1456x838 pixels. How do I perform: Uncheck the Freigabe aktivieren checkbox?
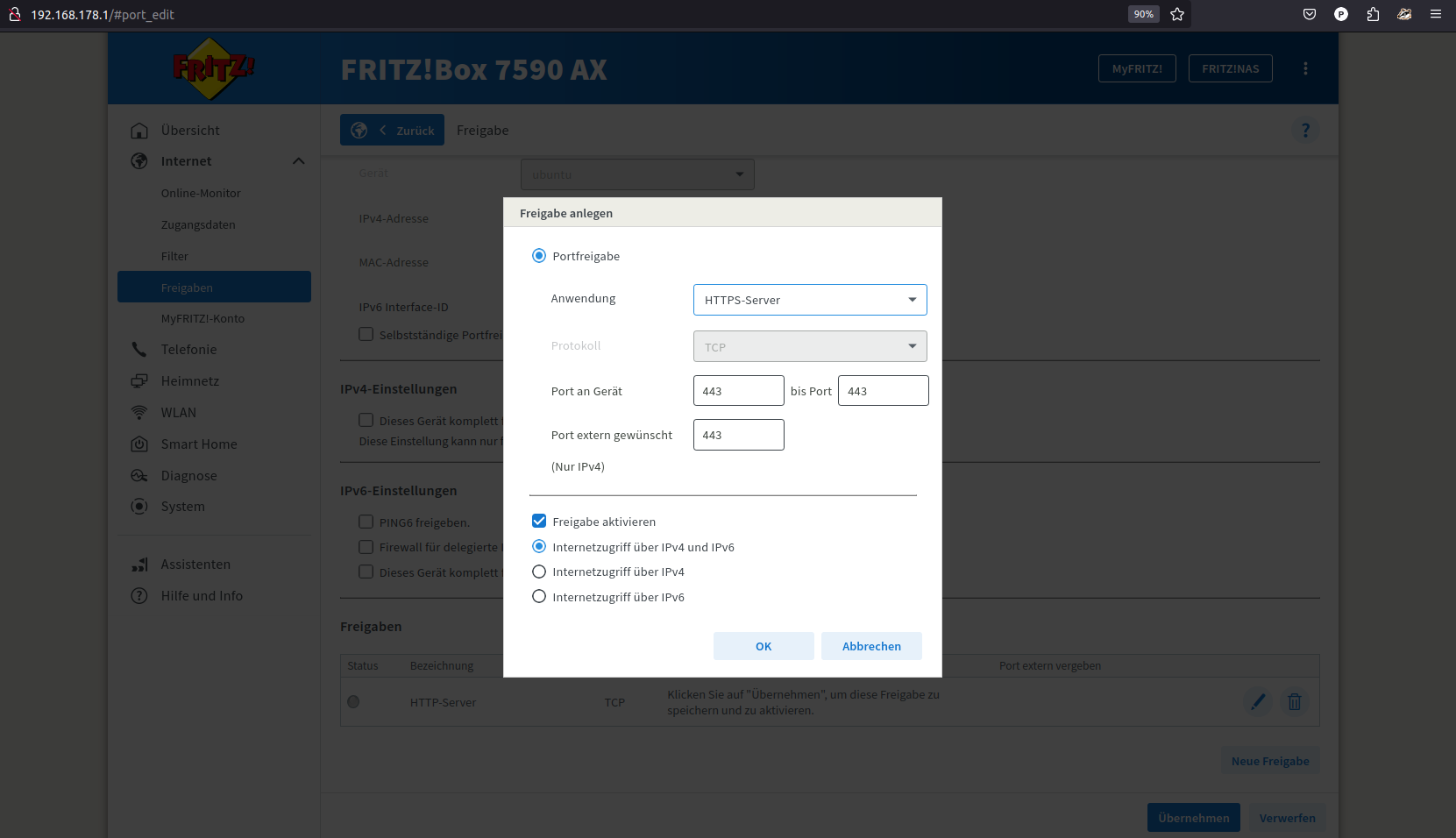coord(539,522)
